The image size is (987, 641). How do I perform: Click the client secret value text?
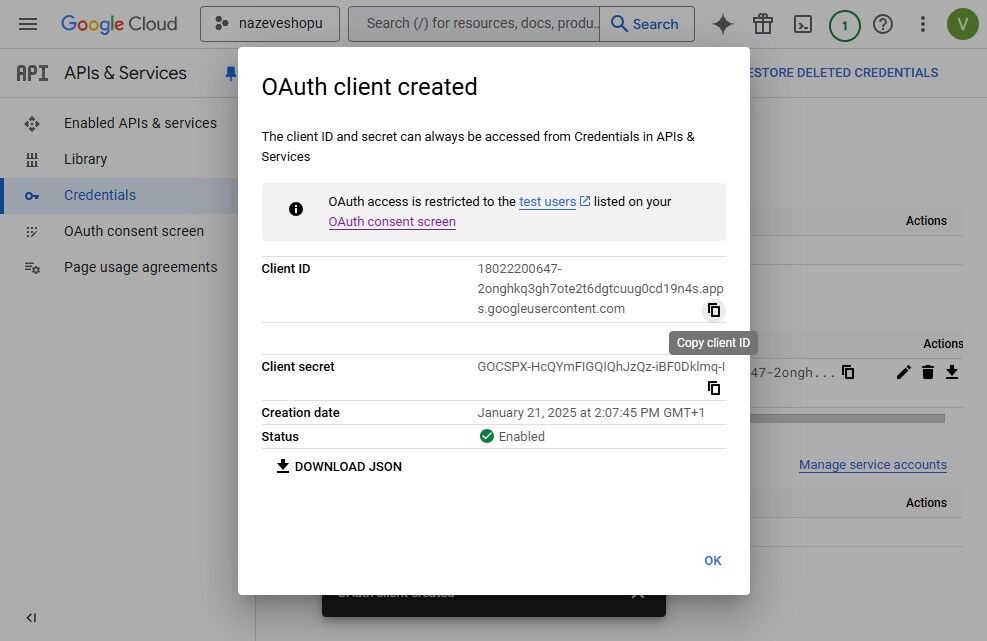[601, 366]
